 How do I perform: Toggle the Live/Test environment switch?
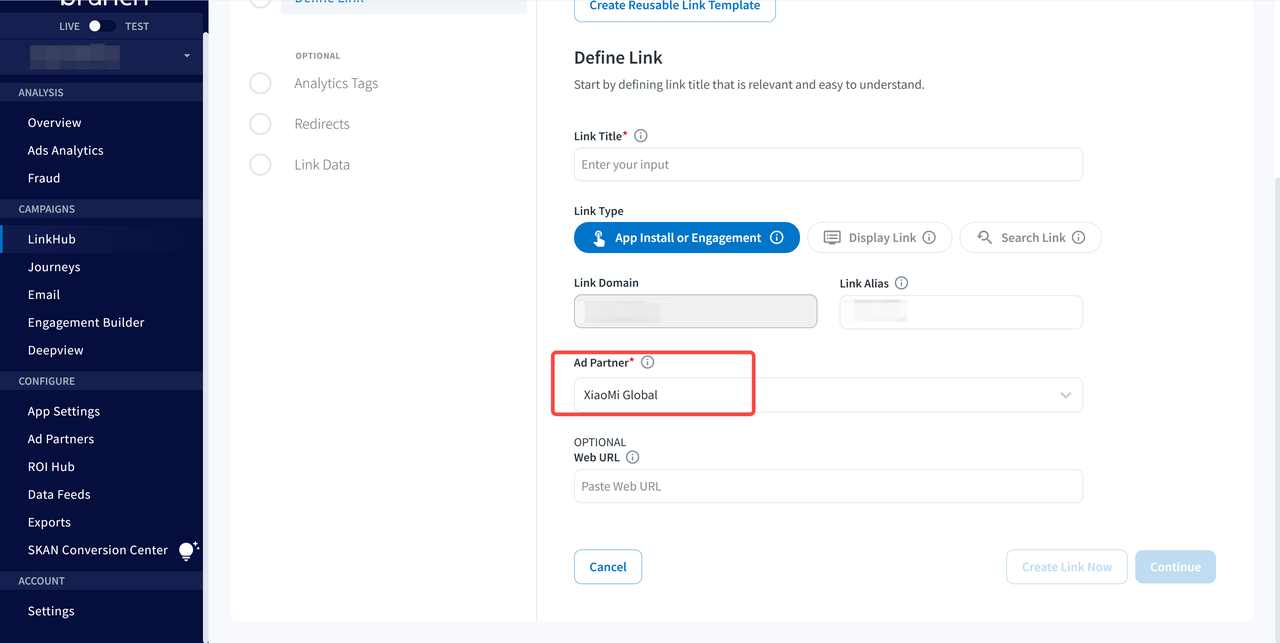[102, 26]
